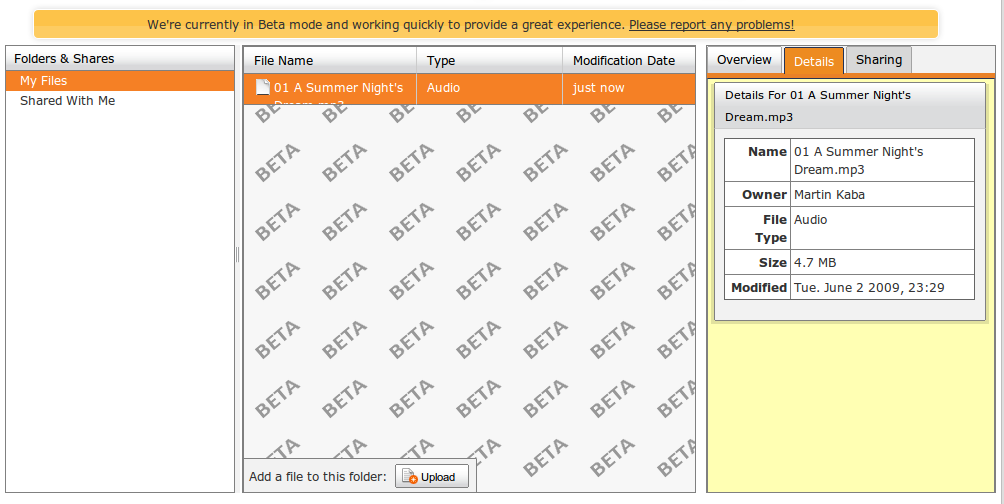Click the Owner value Martin Kaba
Image resolution: width=1004 pixels, height=504 pixels.
pyautogui.click(x=829, y=194)
